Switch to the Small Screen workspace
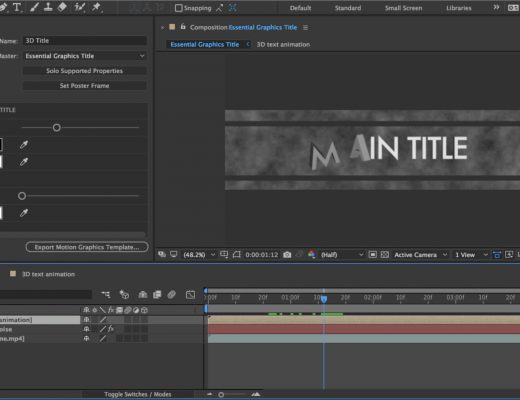This screenshot has height=400, width=520. click(403, 8)
